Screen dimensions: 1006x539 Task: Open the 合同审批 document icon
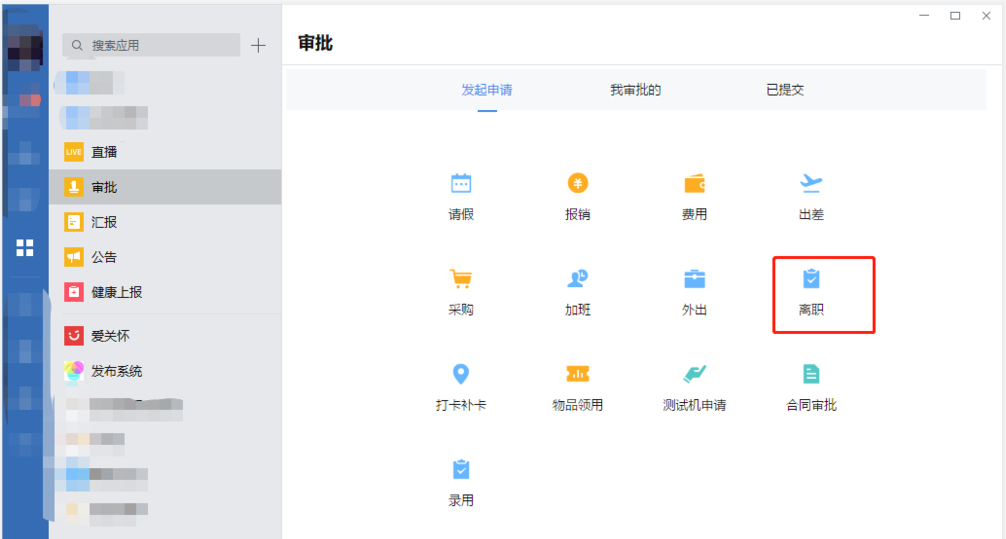[x=811, y=373]
